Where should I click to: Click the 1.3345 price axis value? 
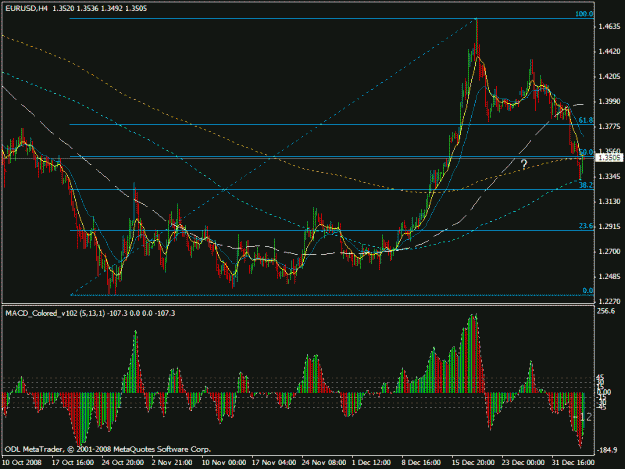609,177
